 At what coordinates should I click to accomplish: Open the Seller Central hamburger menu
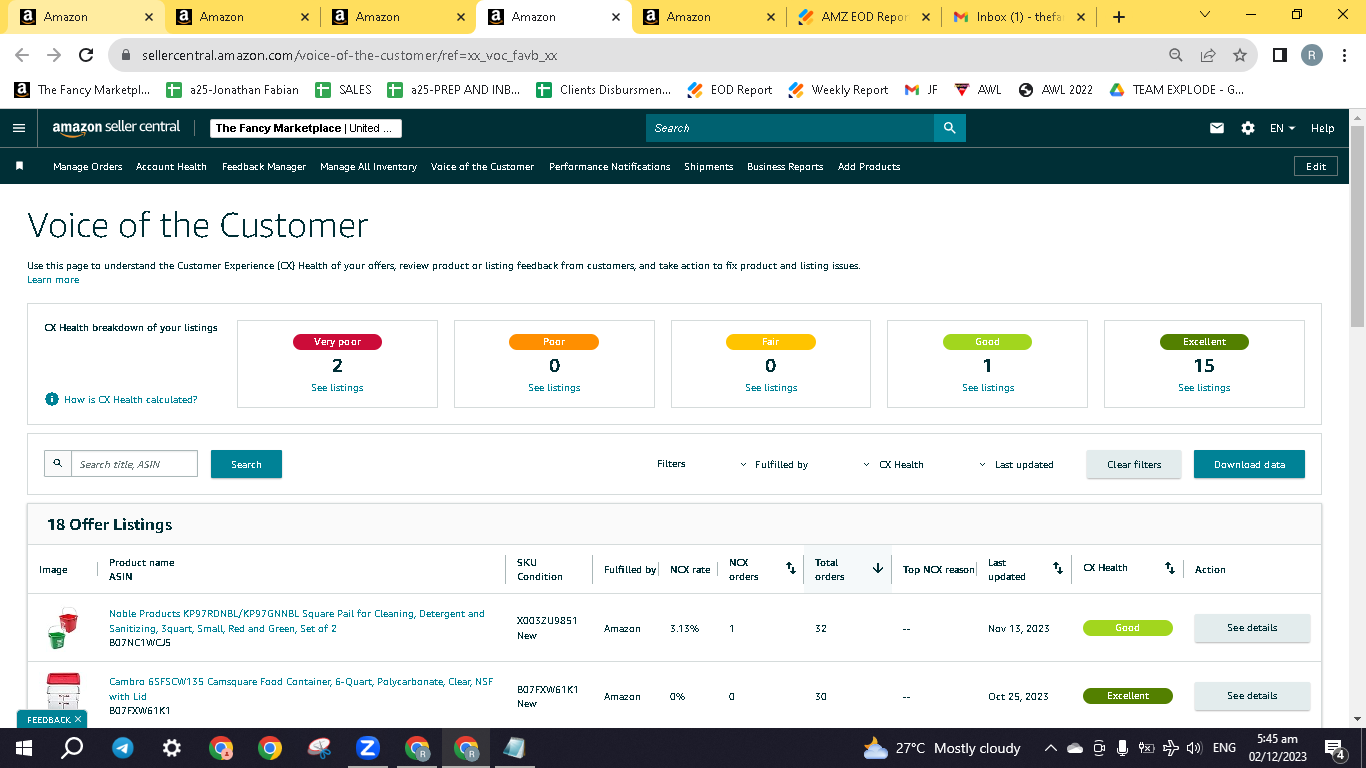point(19,128)
